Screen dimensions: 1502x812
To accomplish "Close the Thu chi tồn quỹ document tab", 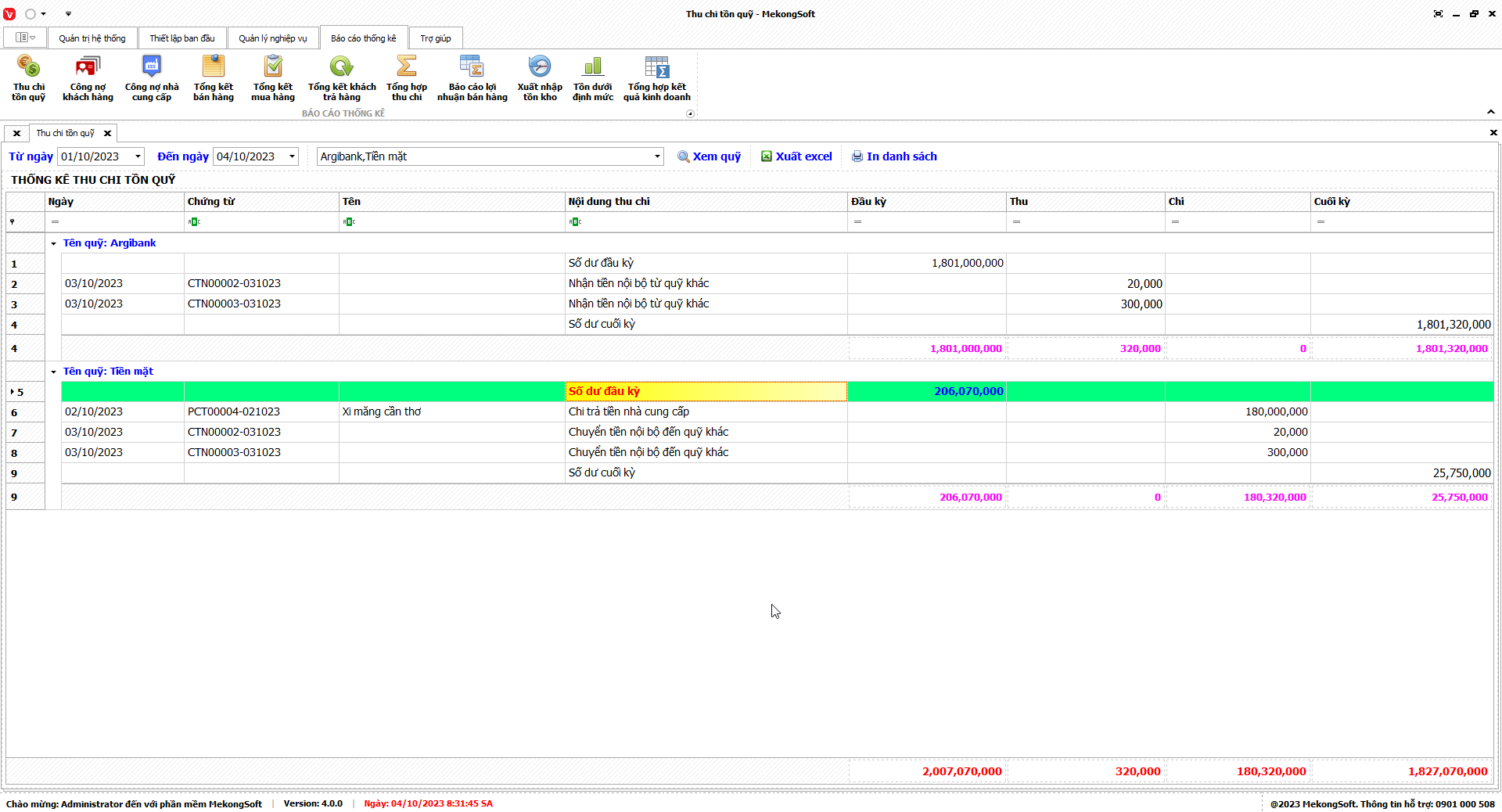I will [x=108, y=134].
